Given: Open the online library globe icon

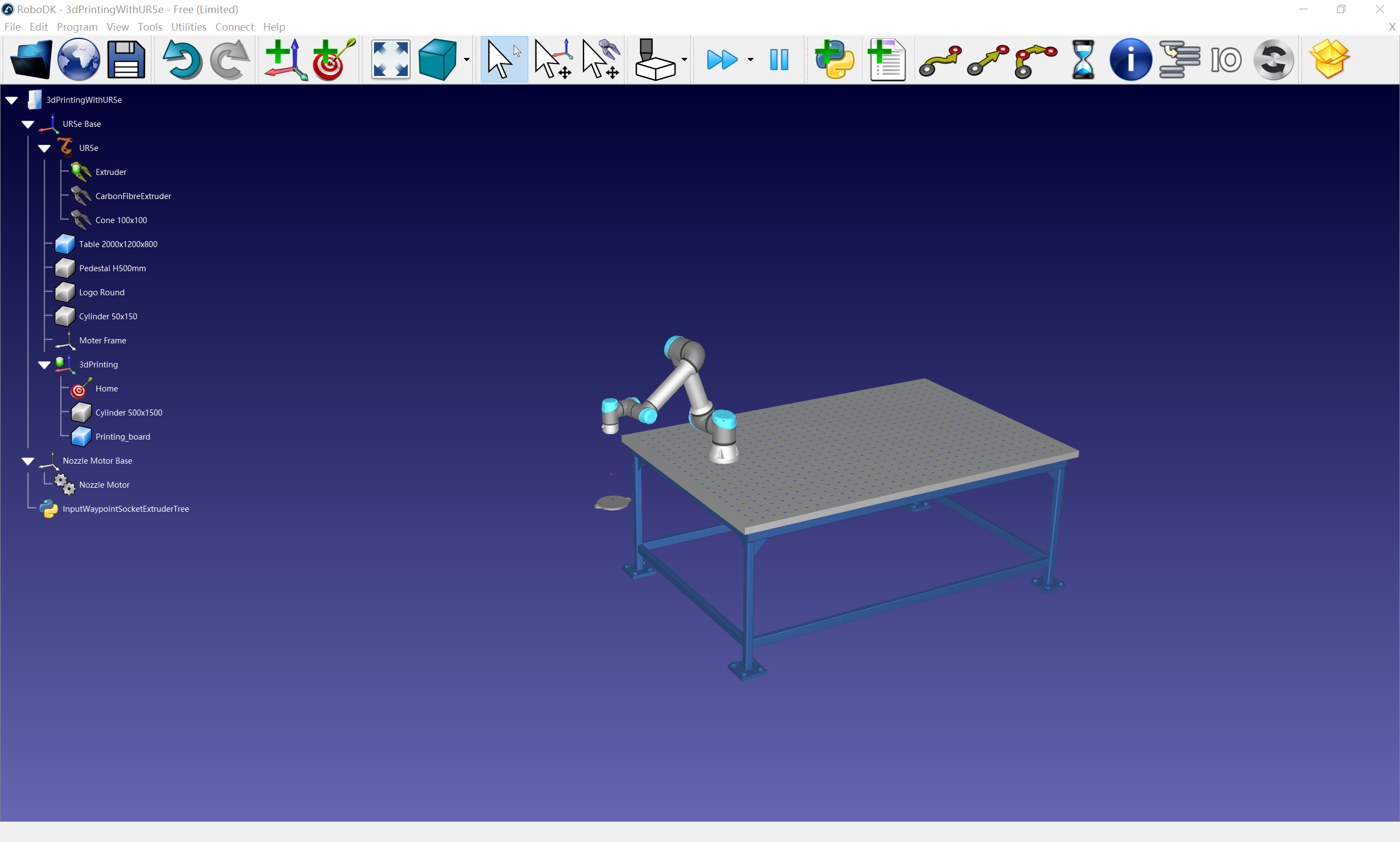Looking at the screenshot, I should click(x=78, y=59).
